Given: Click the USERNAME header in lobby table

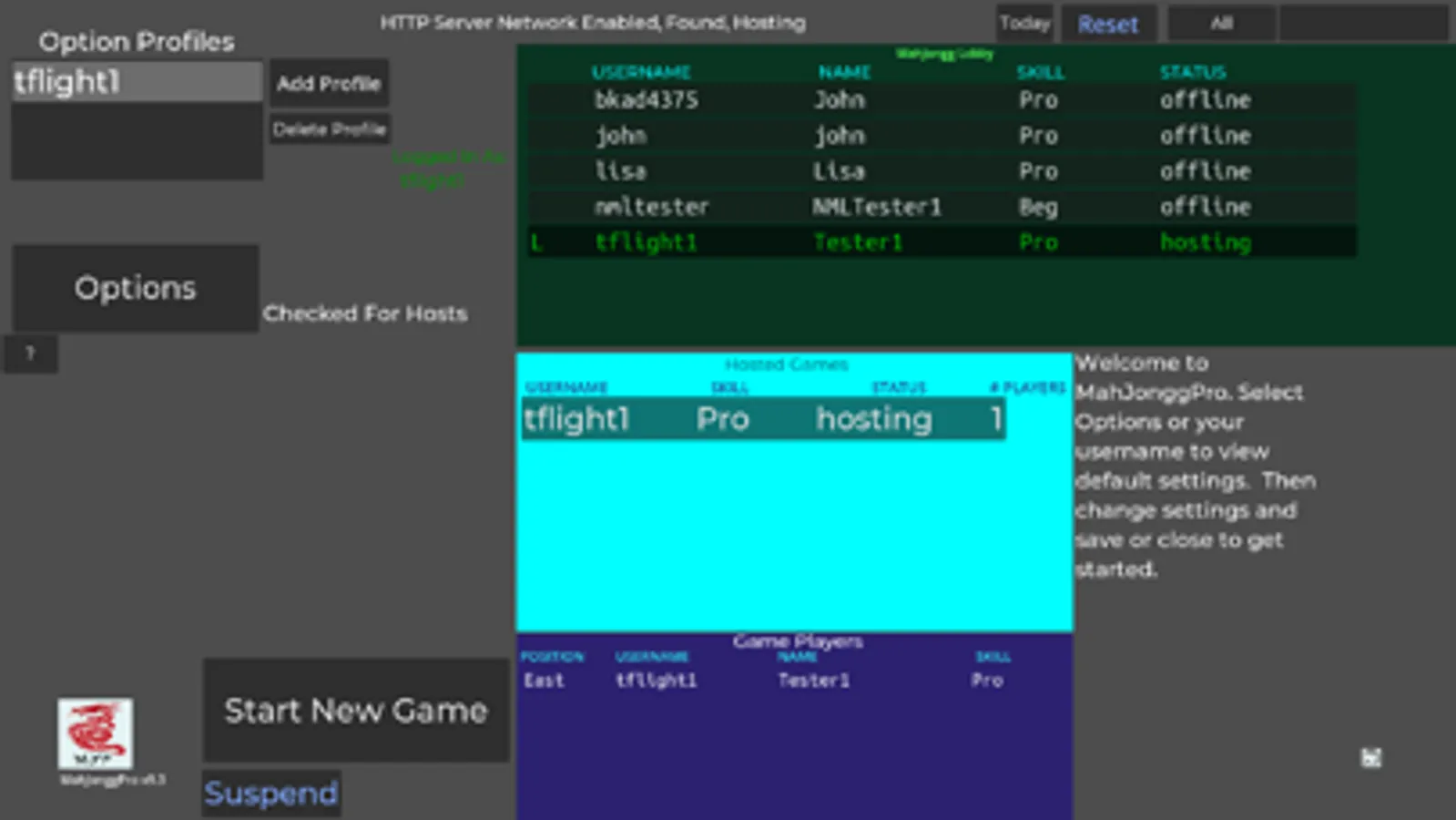Looking at the screenshot, I should (x=641, y=72).
